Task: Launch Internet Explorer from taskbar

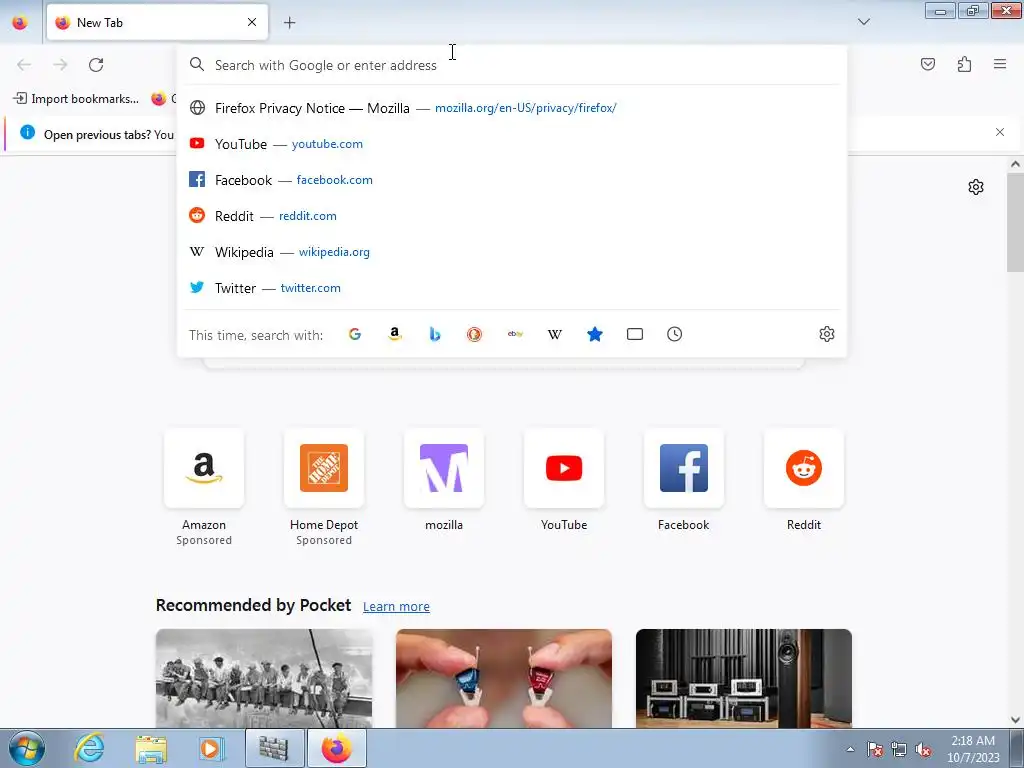Action: coord(89,748)
